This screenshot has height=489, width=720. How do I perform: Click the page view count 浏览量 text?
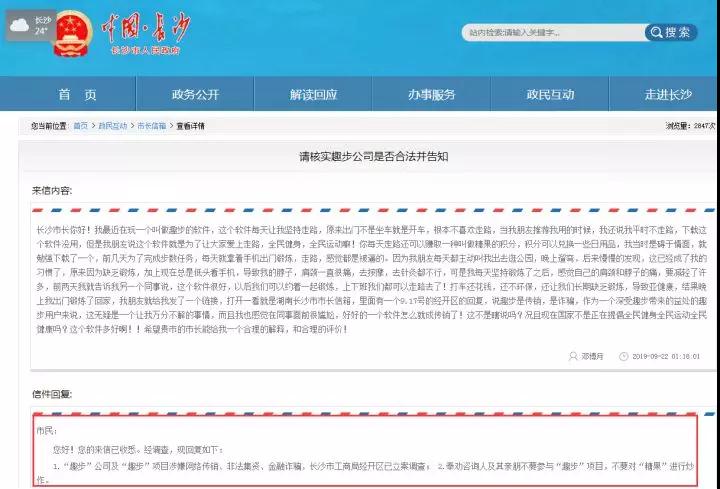691,126
